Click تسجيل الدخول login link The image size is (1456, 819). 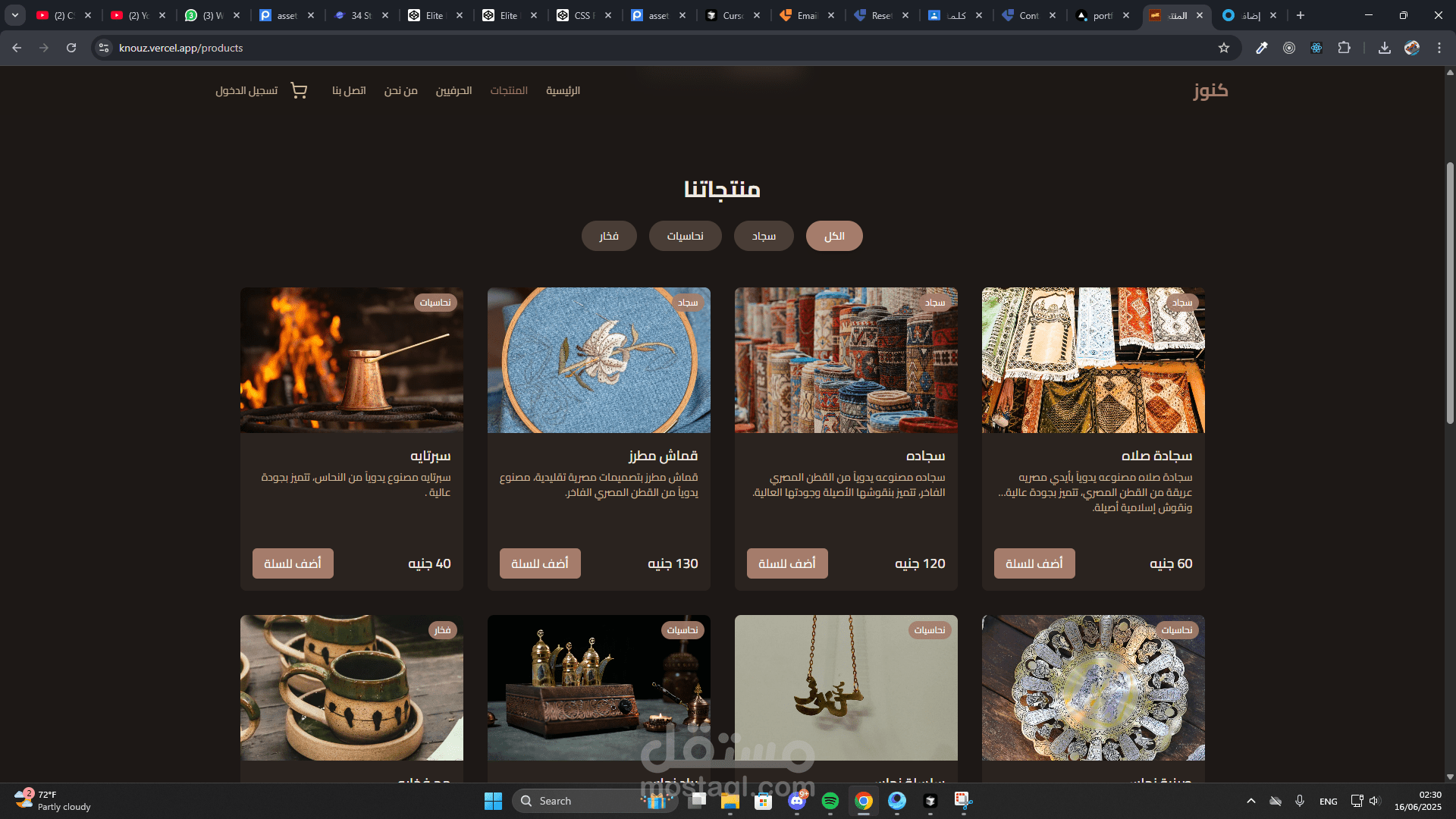click(246, 91)
